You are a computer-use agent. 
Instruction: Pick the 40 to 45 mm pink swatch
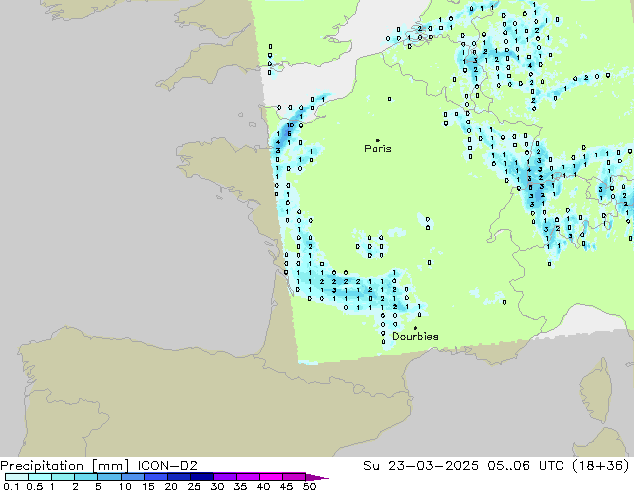pyautogui.click(x=271, y=477)
